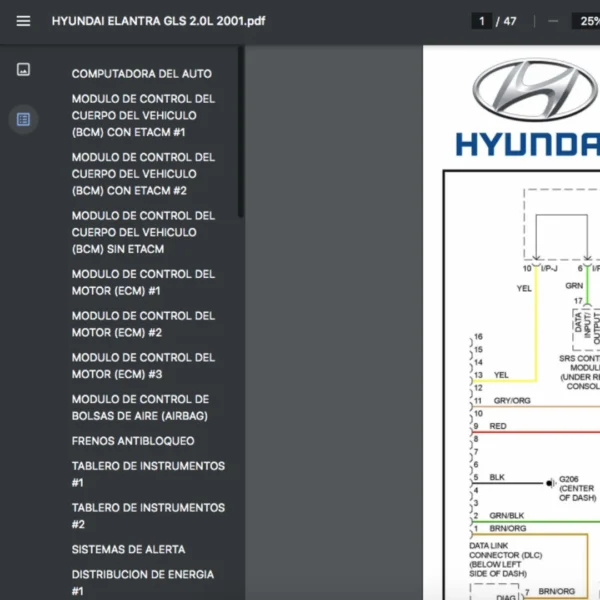Toggle the sidebar with the hamburger menu icon
The image size is (600, 600).
23,21
